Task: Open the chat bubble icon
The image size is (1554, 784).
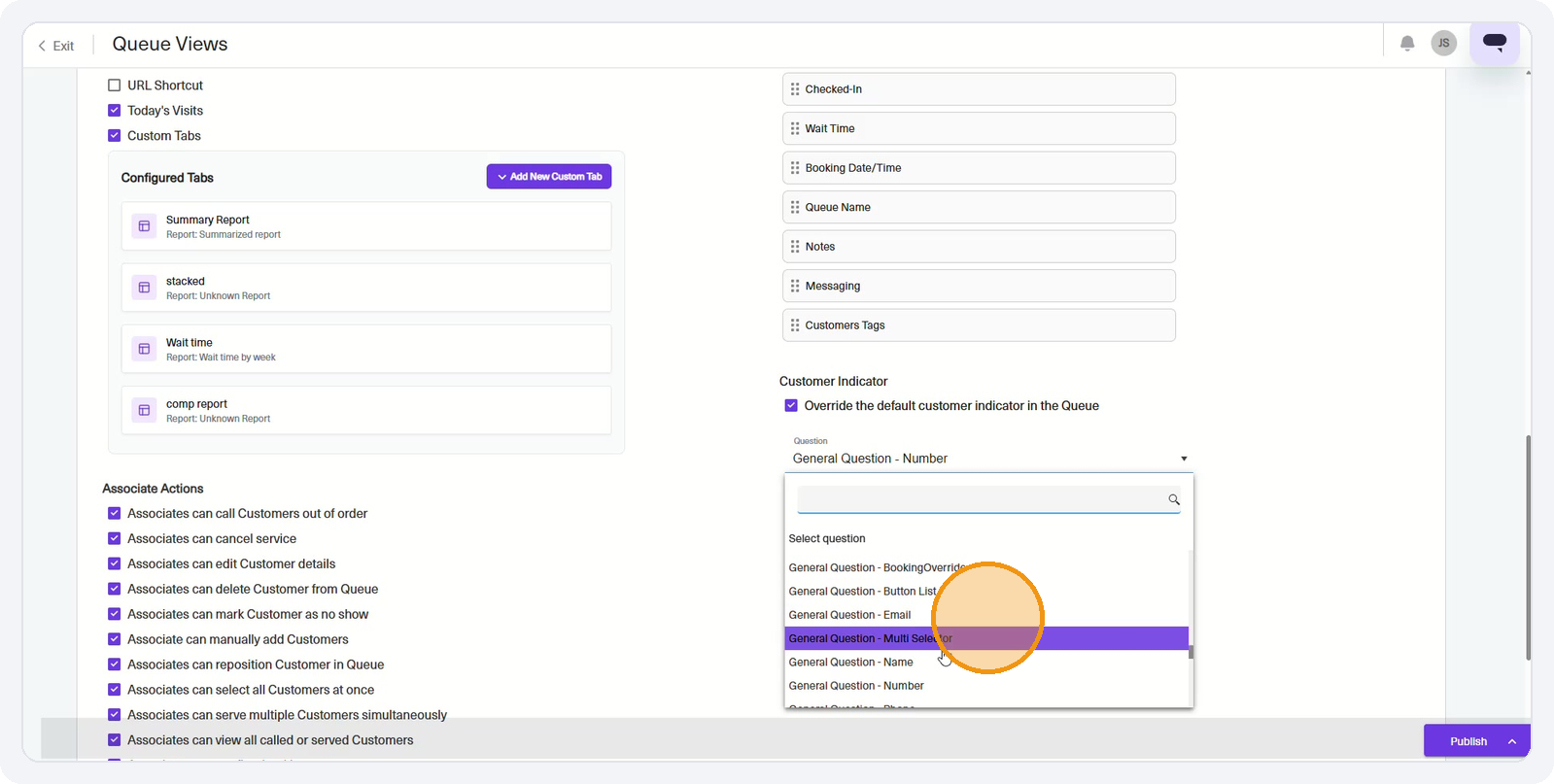Action: 1495,43
